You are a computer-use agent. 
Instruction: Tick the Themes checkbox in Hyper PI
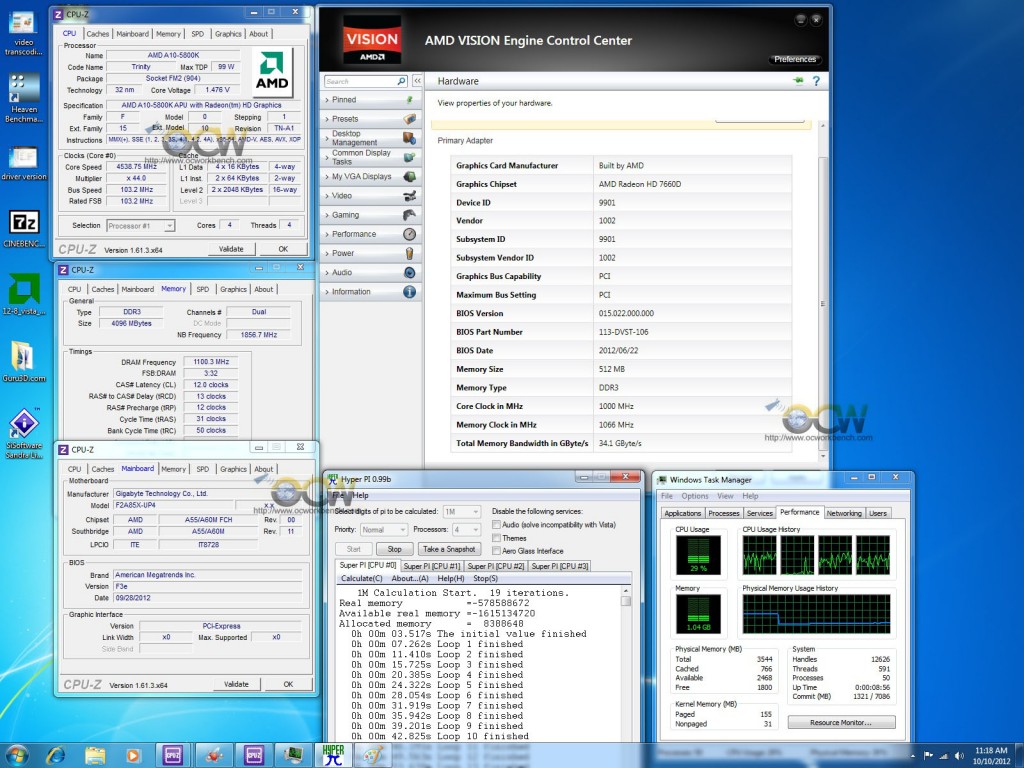point(496,537)
